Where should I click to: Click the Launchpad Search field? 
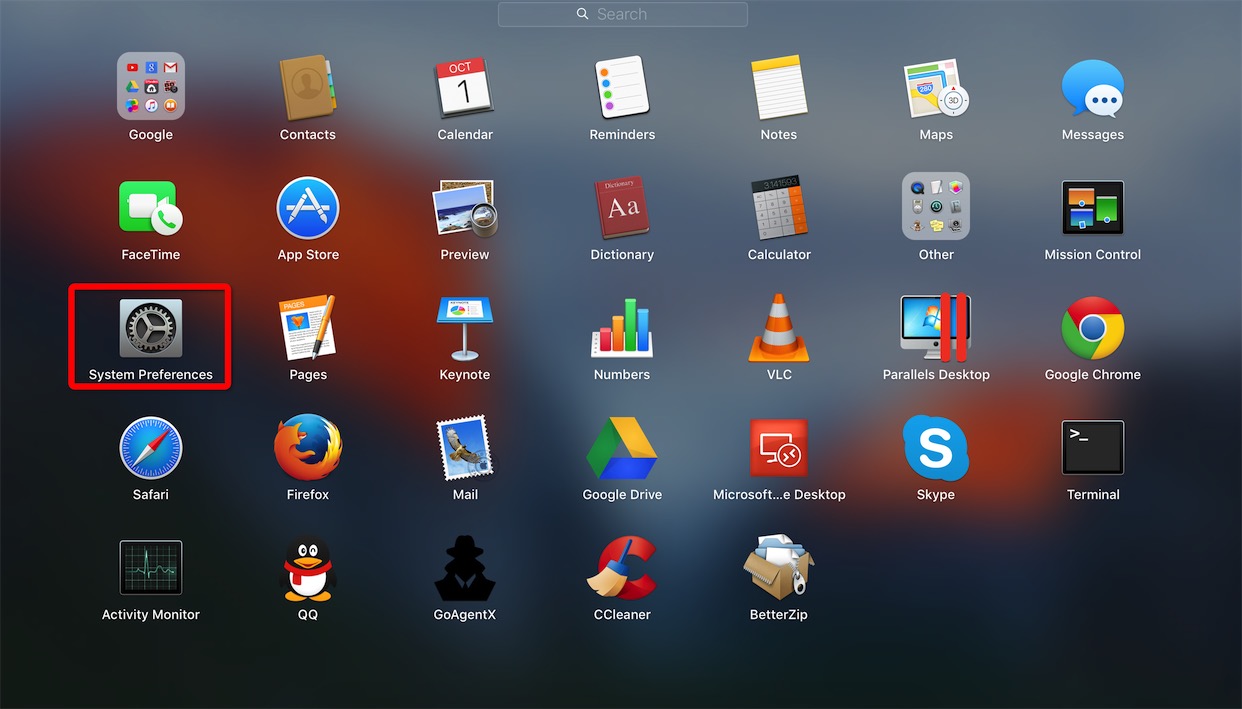(x=622, y=14)
